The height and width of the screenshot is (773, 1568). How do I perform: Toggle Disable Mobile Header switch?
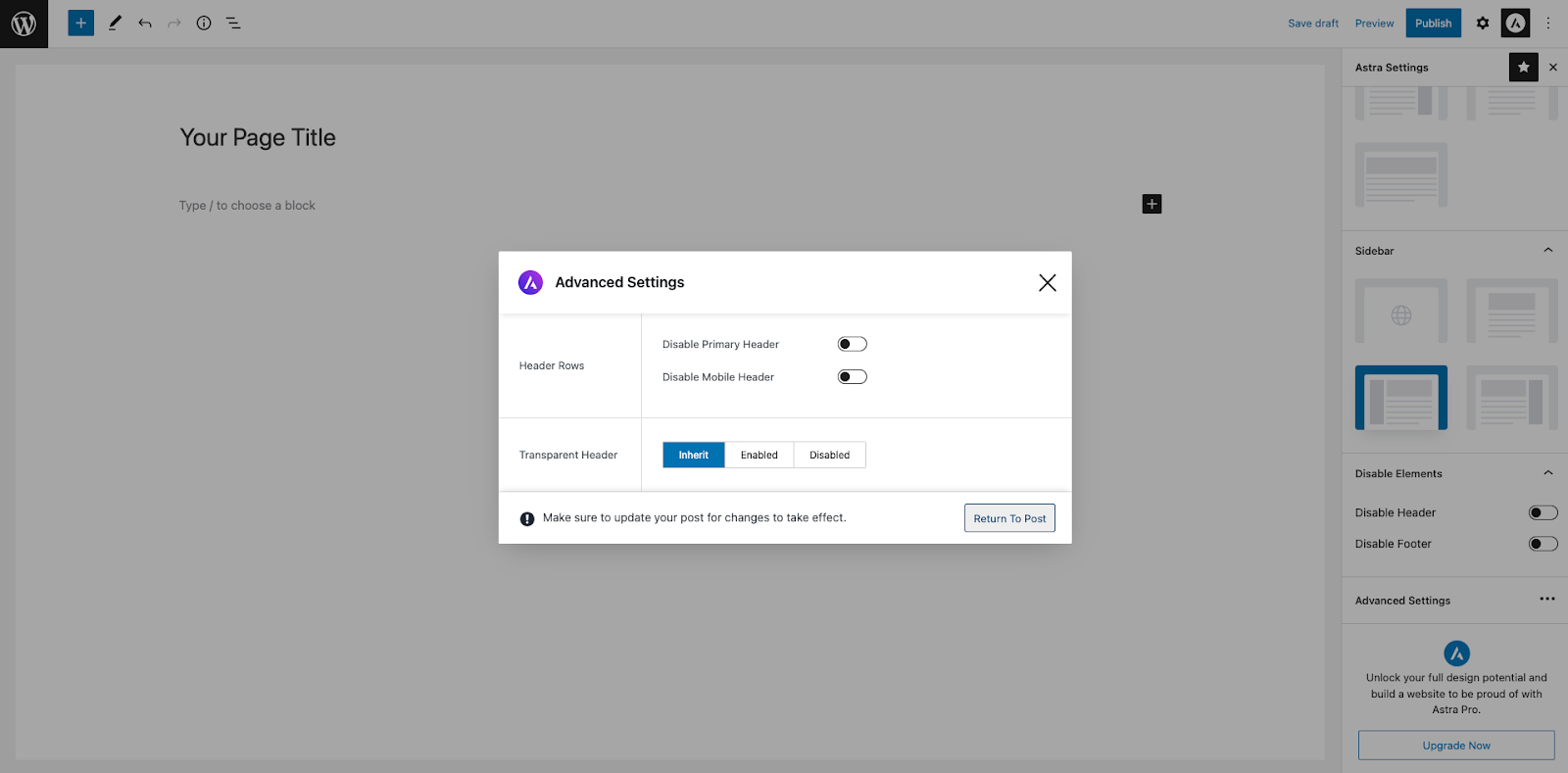[x=852, y=377]
